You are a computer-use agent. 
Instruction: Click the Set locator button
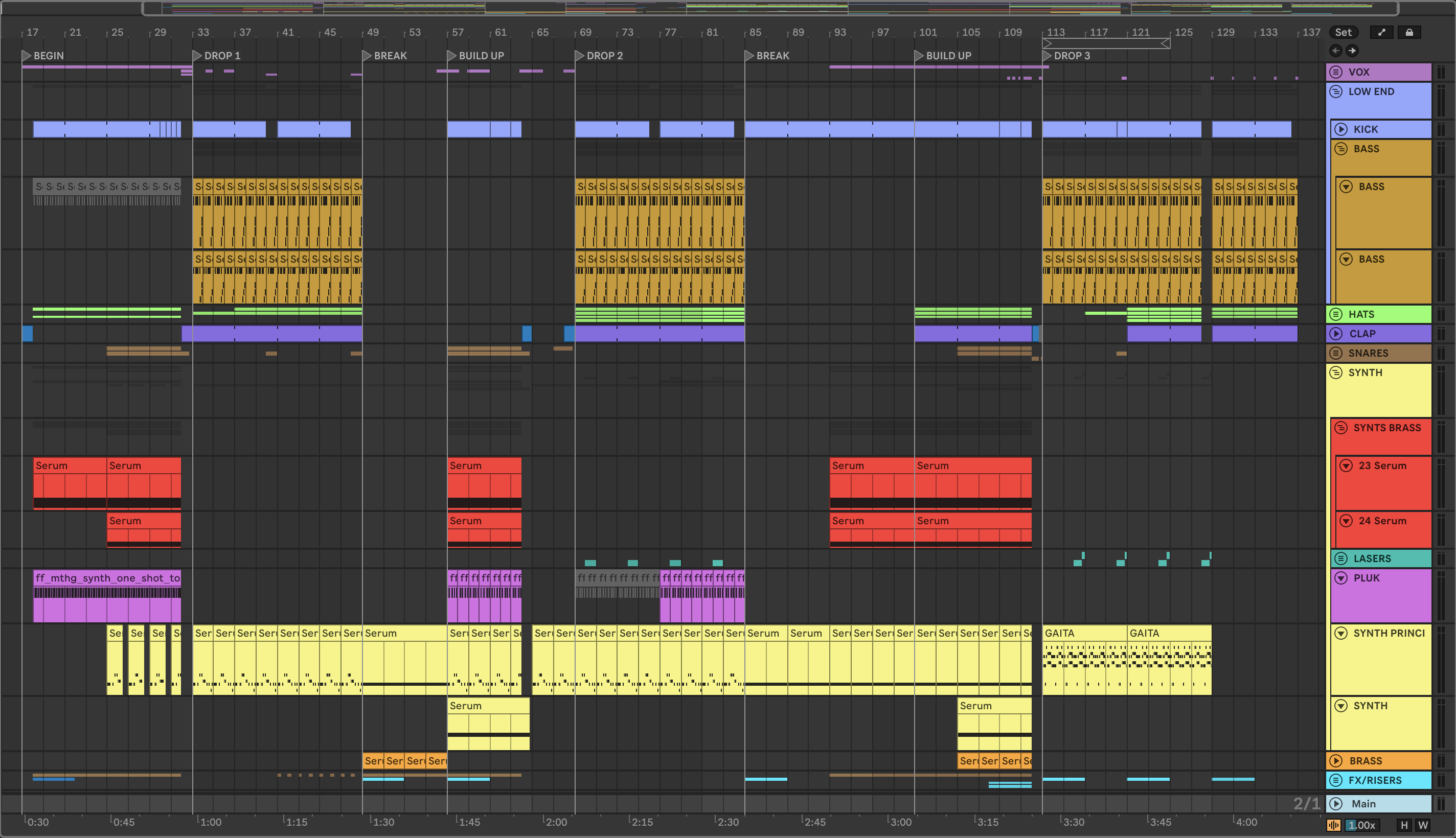(1343, 32)
